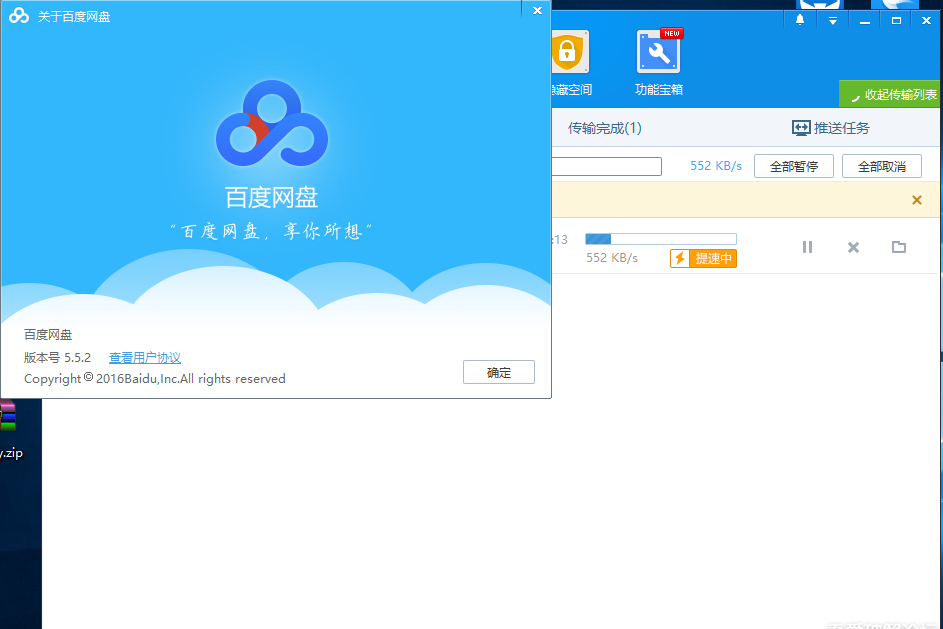Open the 隐藏空间 lock icon

tap(569, 52)
